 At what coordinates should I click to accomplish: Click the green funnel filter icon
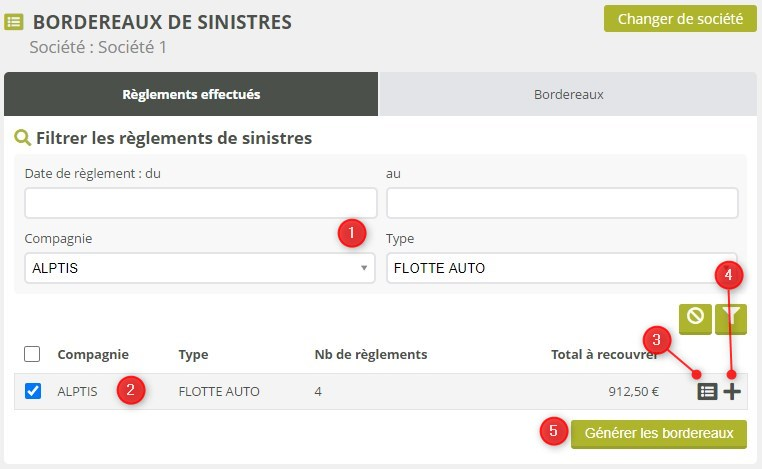coord(731,317)
